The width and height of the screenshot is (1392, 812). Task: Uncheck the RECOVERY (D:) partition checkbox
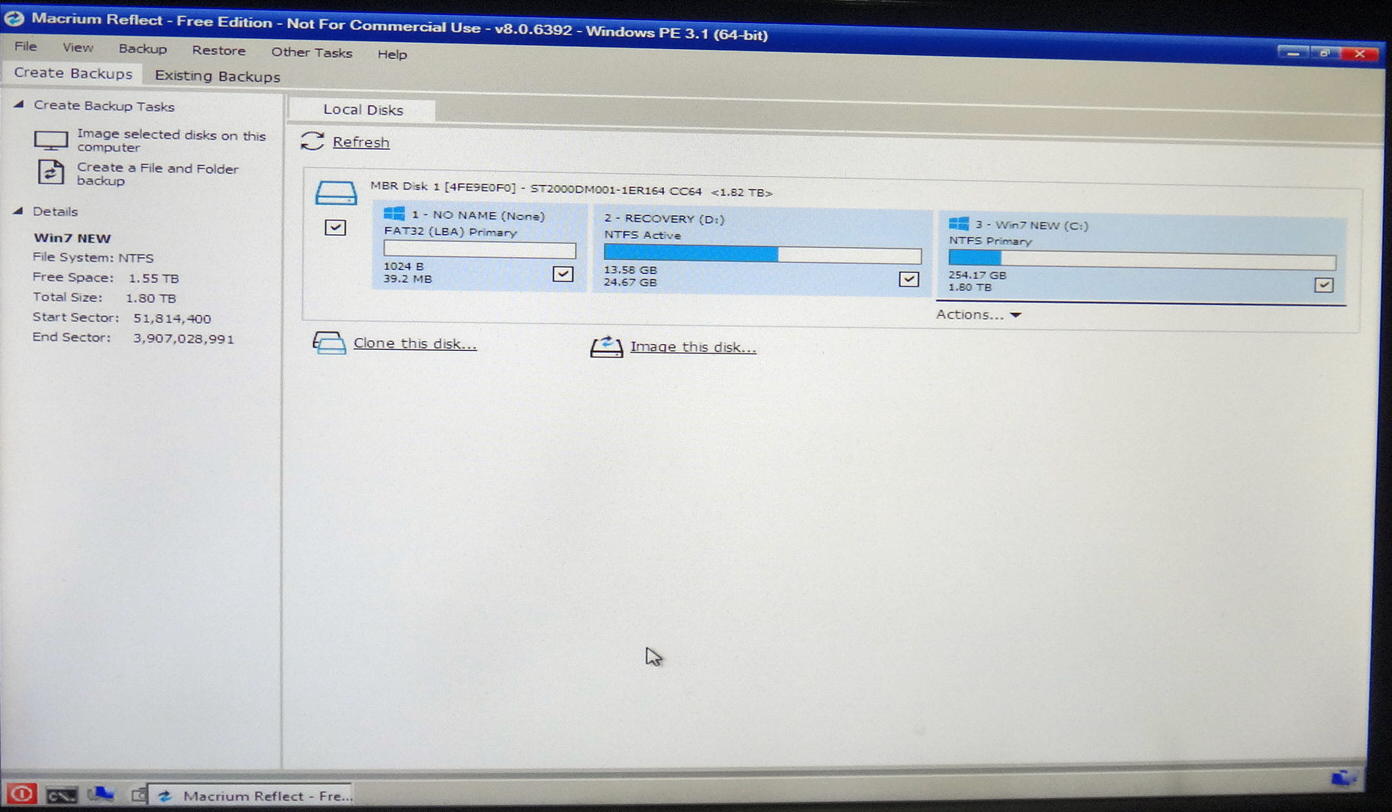(x=908, y=279)
